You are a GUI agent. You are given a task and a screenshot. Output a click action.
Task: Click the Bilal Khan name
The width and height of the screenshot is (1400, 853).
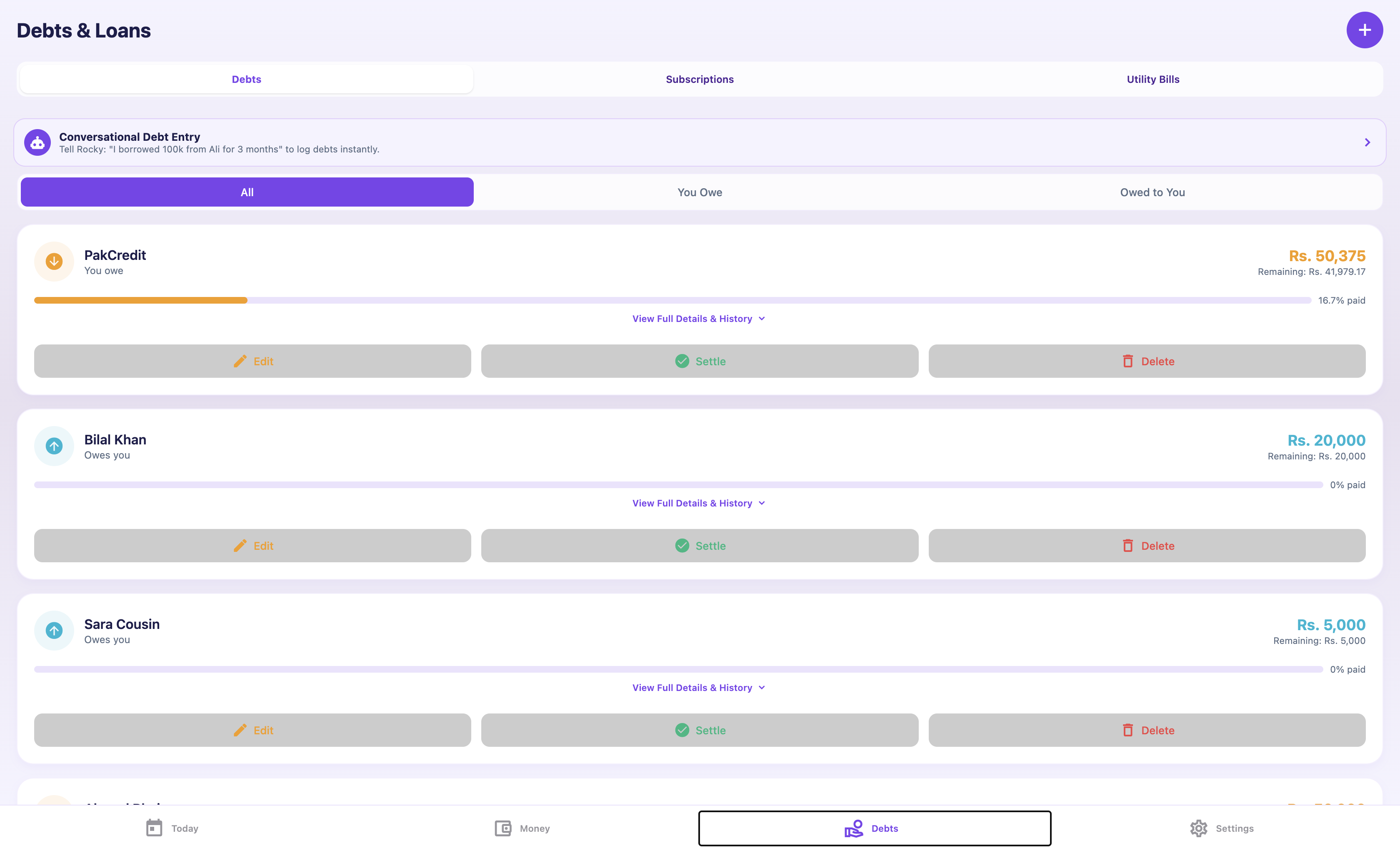tap(115, 439)
